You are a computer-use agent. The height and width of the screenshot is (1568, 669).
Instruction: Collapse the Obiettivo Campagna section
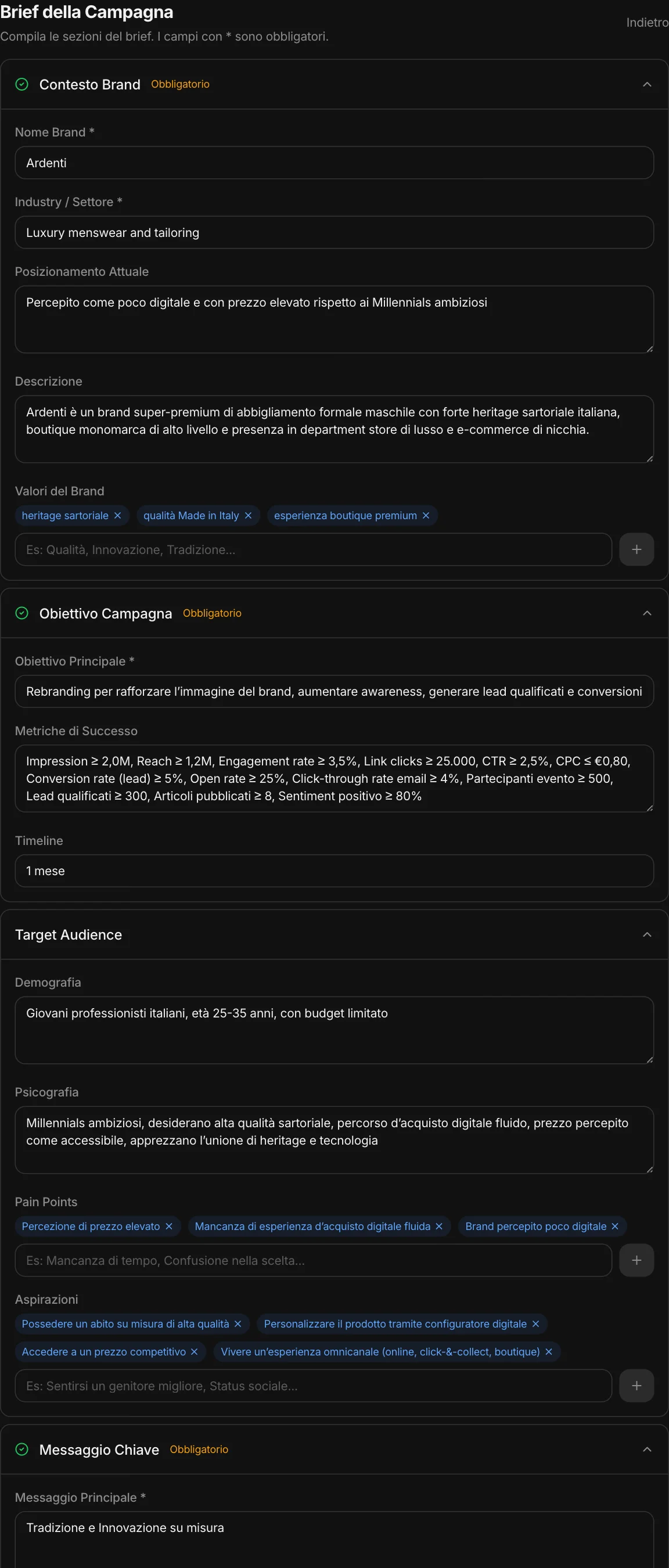[x=647, y=614]
